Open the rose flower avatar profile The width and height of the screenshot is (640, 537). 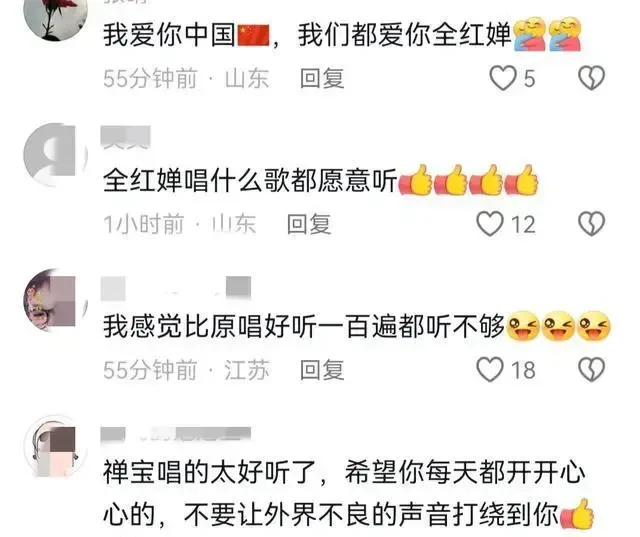tap(56, 16)
